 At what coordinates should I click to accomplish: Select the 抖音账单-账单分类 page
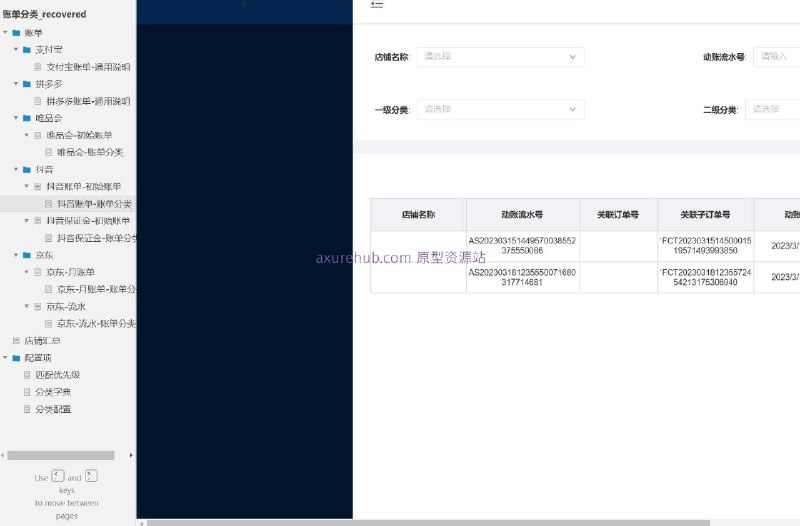(x=94, y=204)
